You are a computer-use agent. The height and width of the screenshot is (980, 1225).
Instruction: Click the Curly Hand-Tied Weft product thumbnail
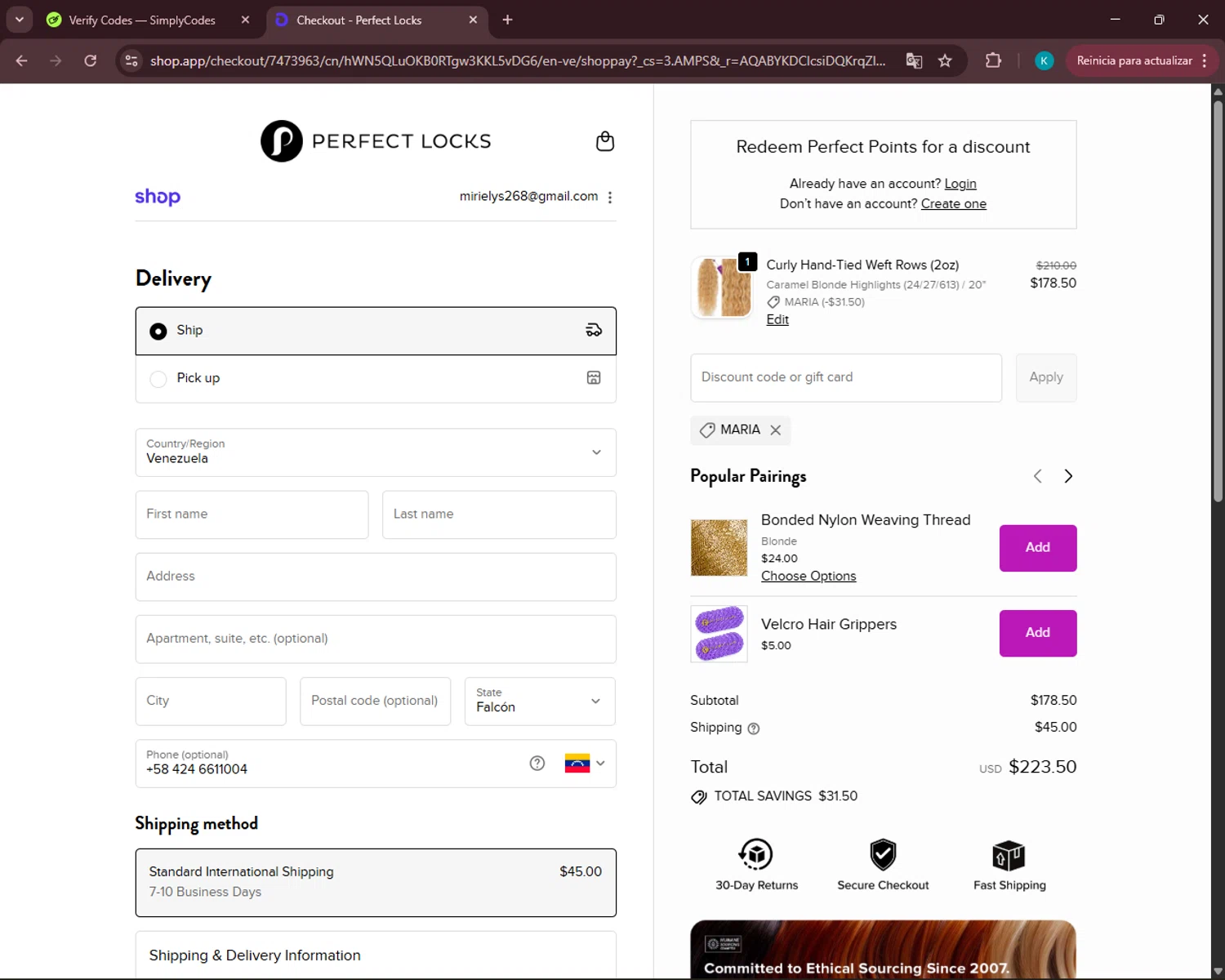click(x=721, y=287)
